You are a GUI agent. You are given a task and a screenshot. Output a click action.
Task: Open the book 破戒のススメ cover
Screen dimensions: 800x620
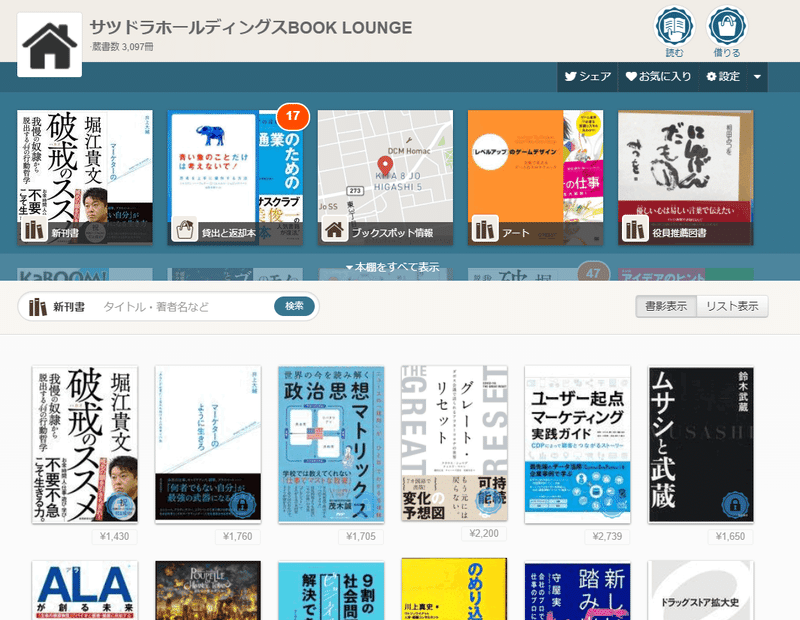[85, 444]
